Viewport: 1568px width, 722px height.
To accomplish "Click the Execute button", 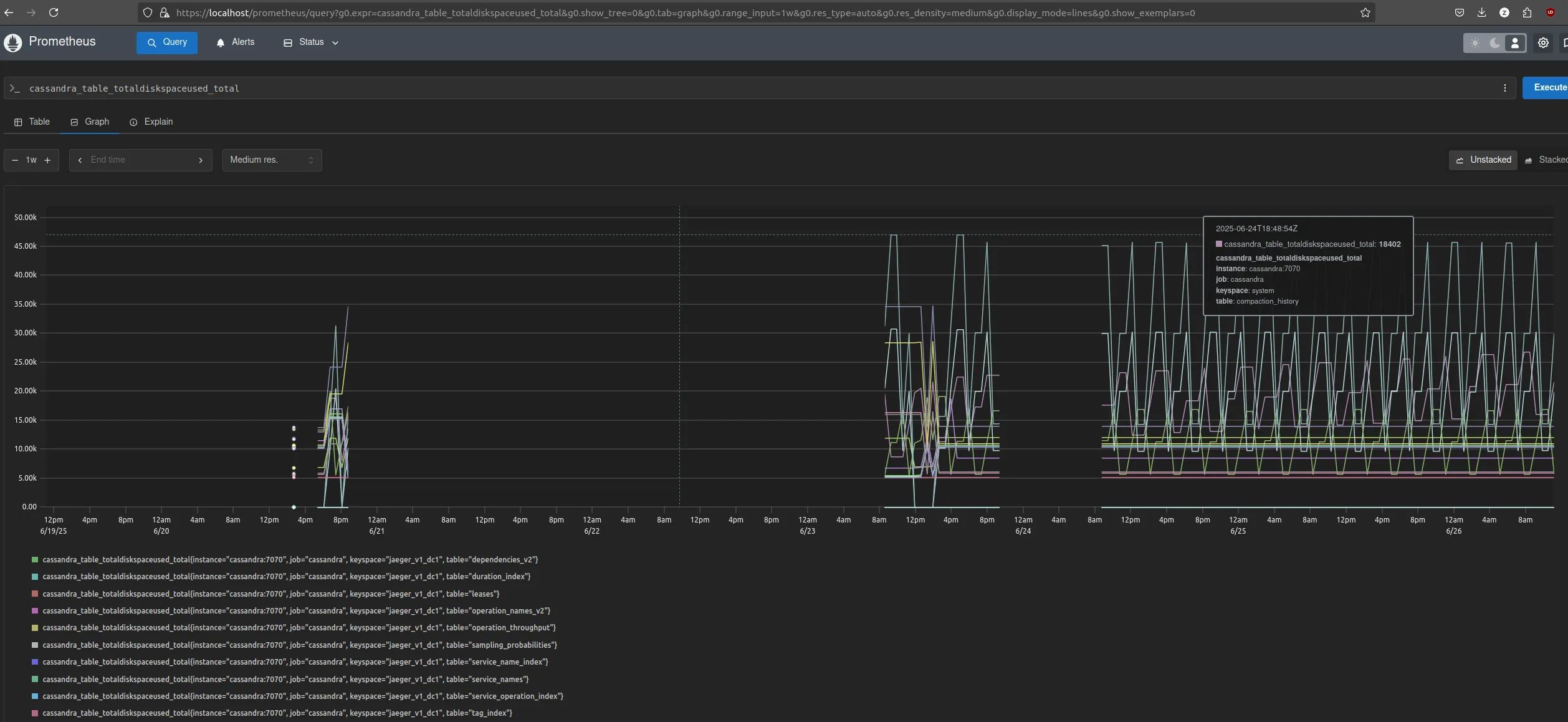I will point(1546,87).
